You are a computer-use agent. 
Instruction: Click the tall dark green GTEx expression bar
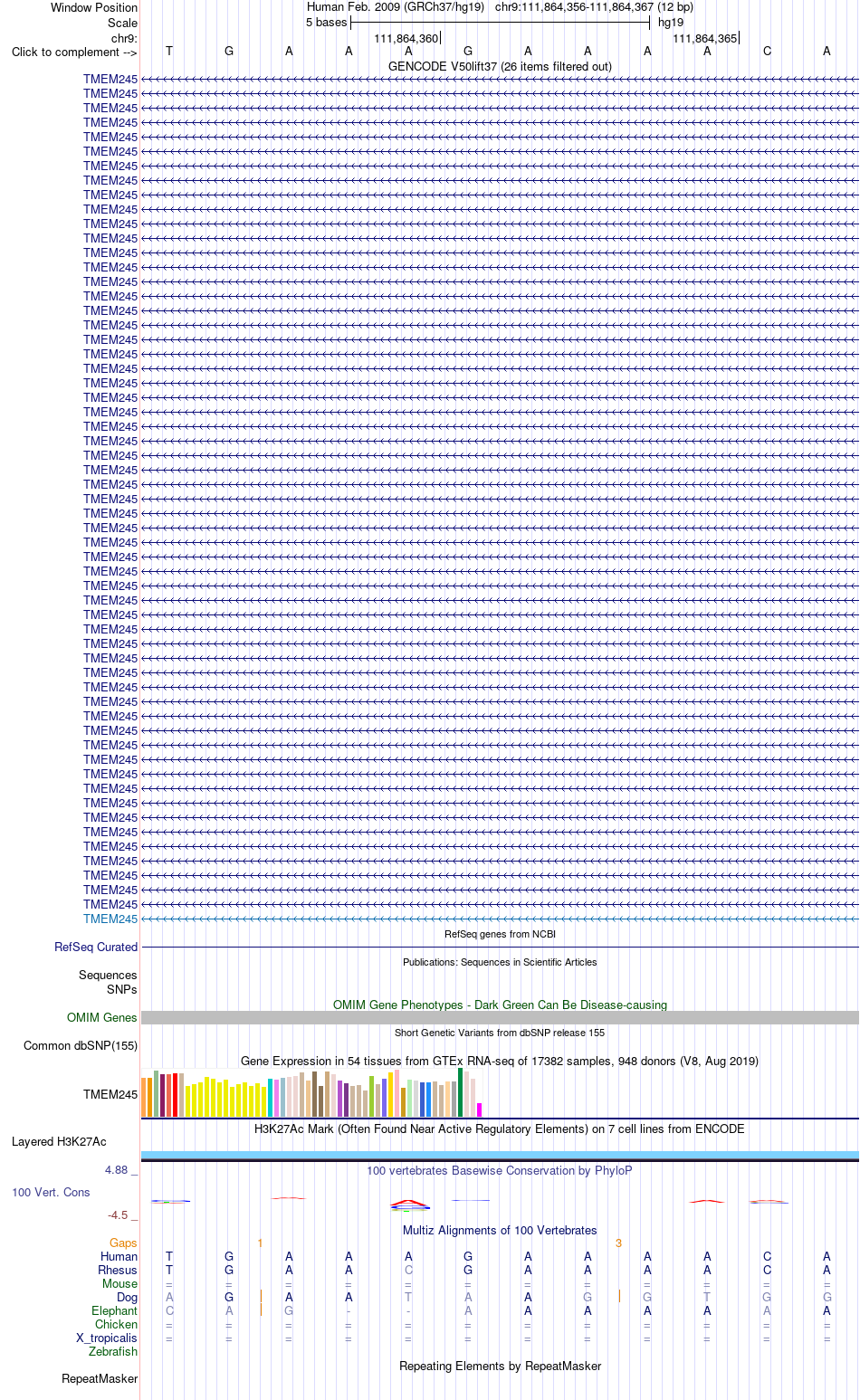[461, 1092]
